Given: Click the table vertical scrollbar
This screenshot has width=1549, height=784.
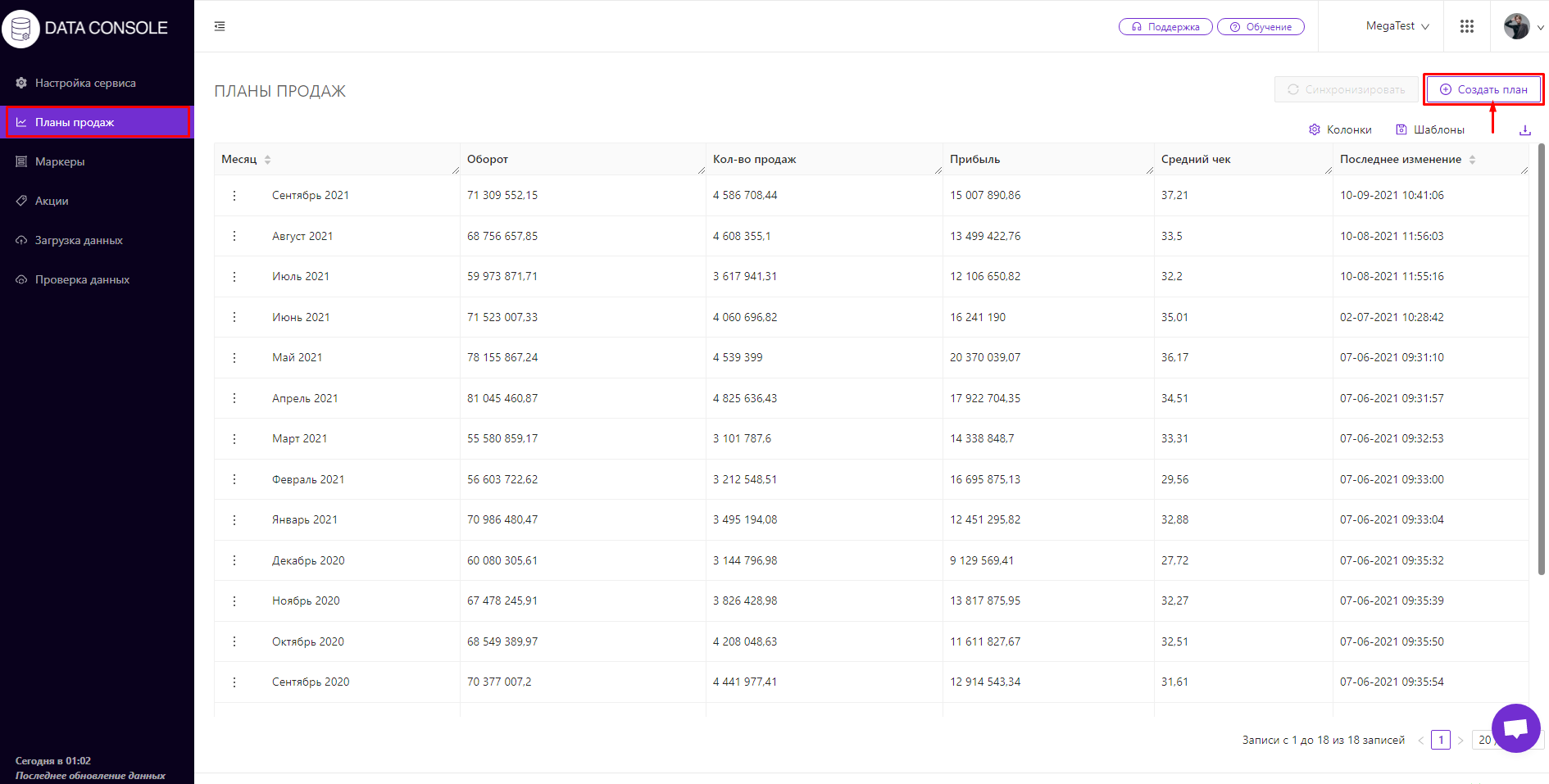Looking at the screenshot, I should 1542,360.
